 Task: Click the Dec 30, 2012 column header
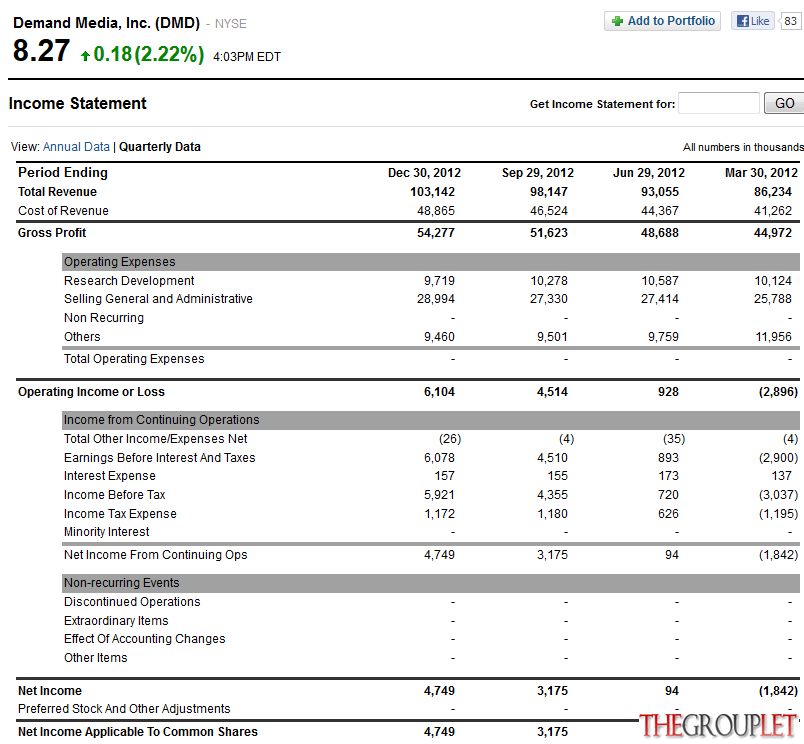pos(424,173)
